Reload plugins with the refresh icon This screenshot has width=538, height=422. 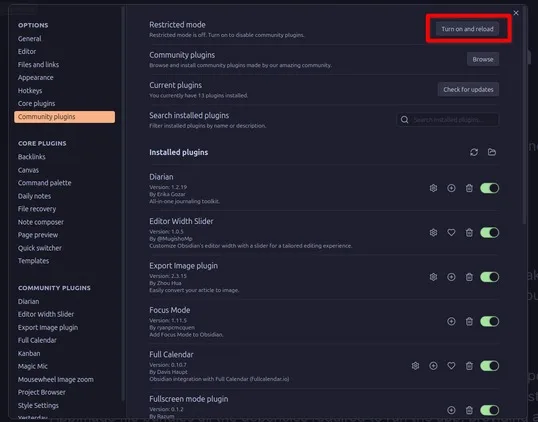[474, 152]
